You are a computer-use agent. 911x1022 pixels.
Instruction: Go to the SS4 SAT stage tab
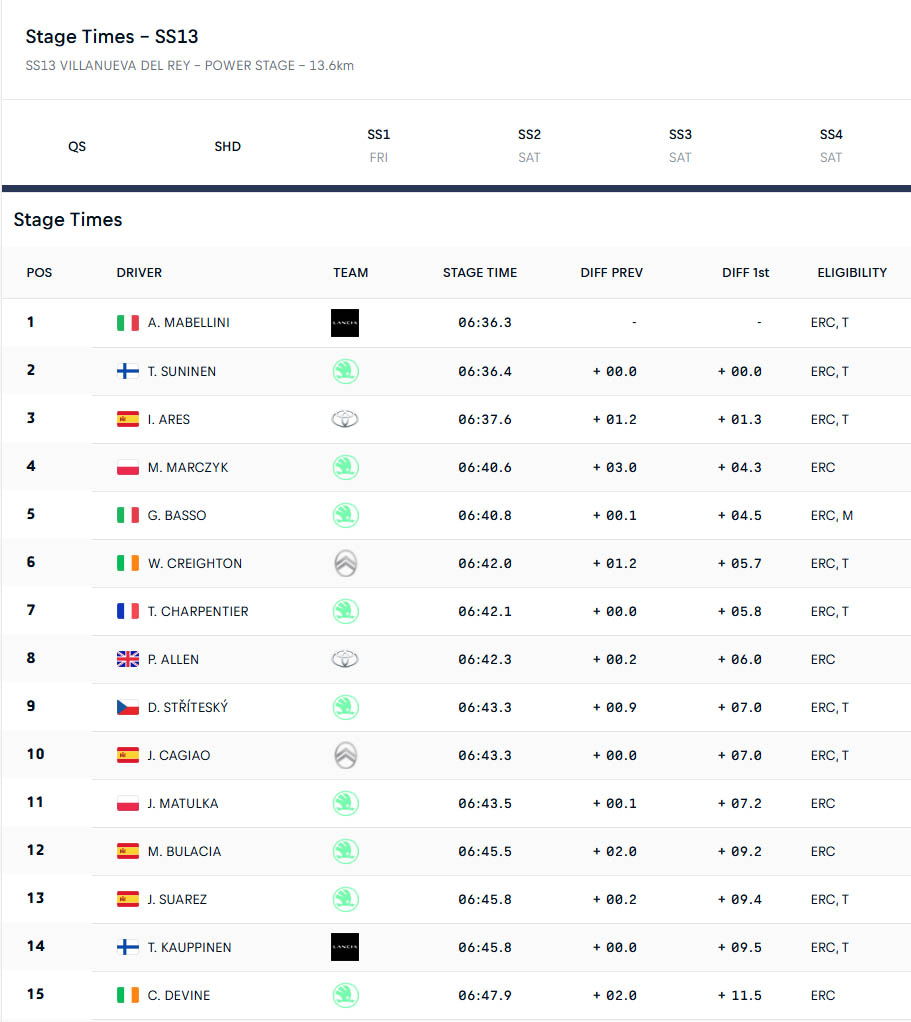[831, 145]
